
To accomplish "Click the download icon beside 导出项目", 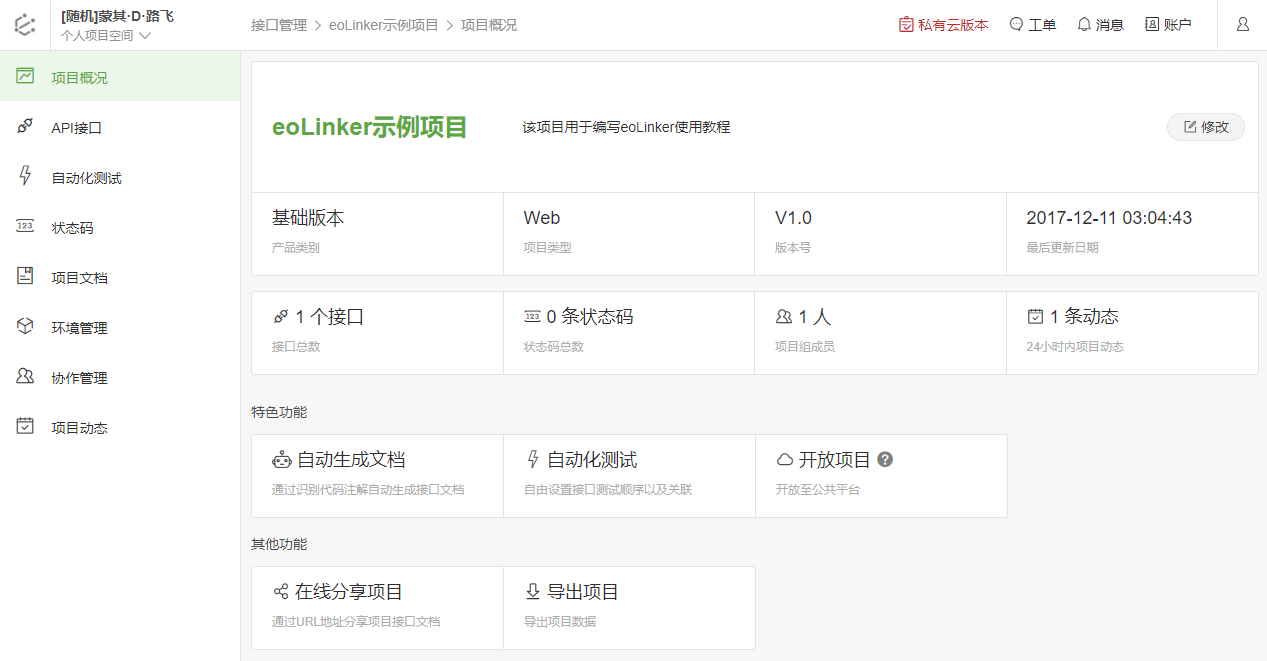I will [533, 592].
